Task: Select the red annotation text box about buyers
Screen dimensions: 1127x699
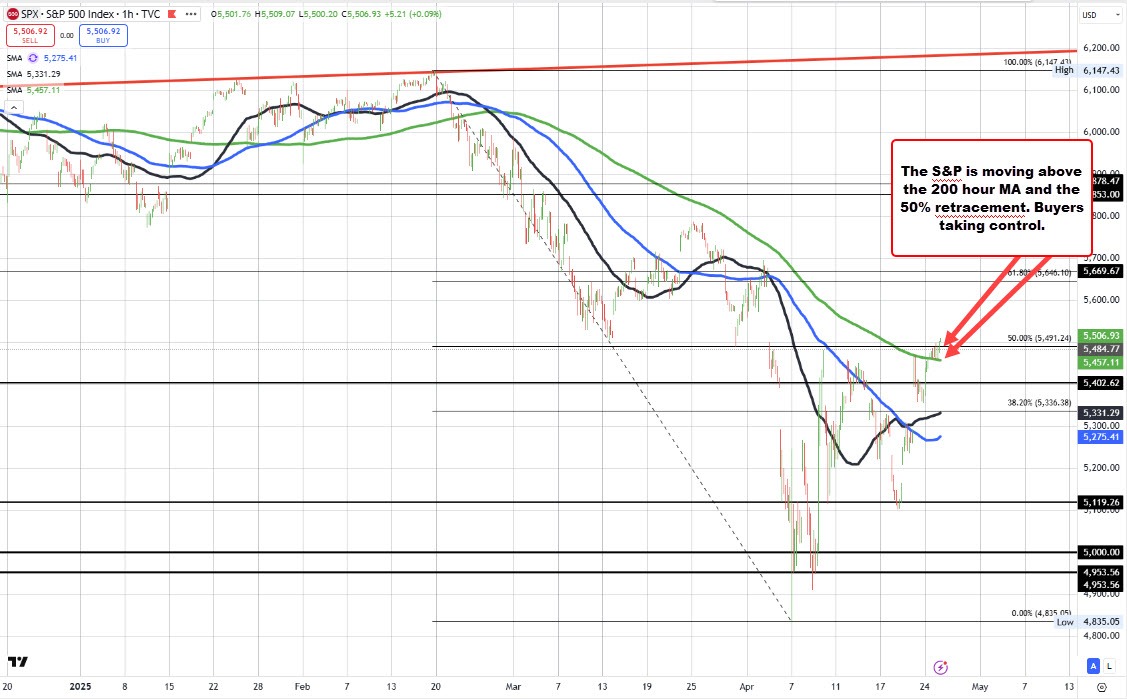Action: (991, 198)
